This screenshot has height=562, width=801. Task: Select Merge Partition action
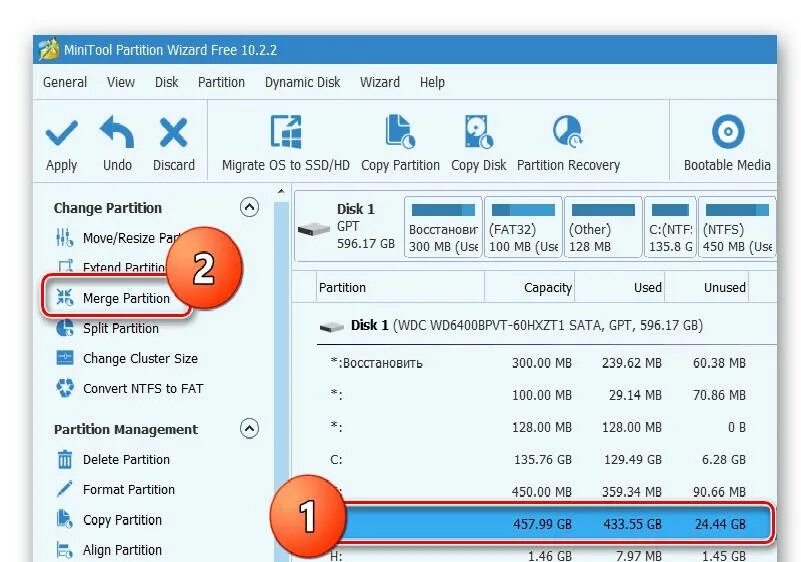(114, 298)
